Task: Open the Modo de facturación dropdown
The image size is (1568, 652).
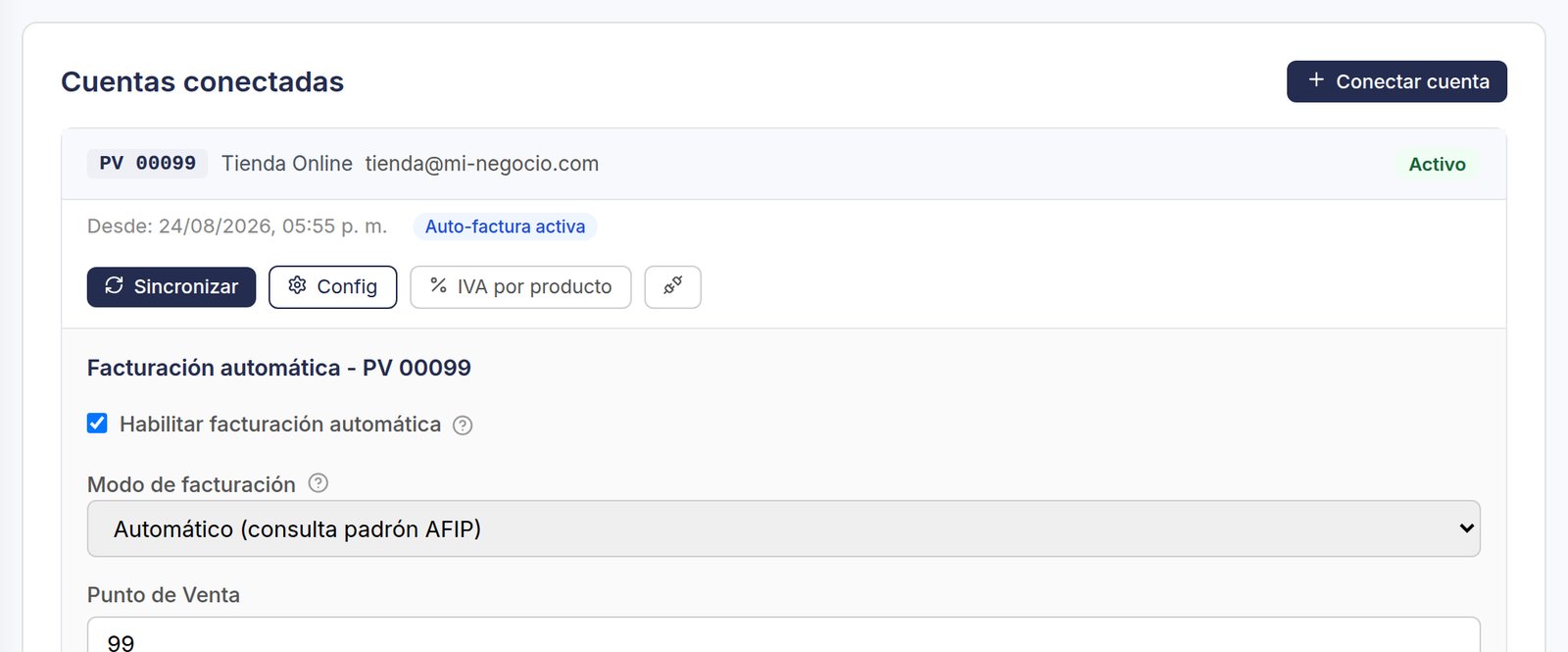Action: (x=783, y=528)
